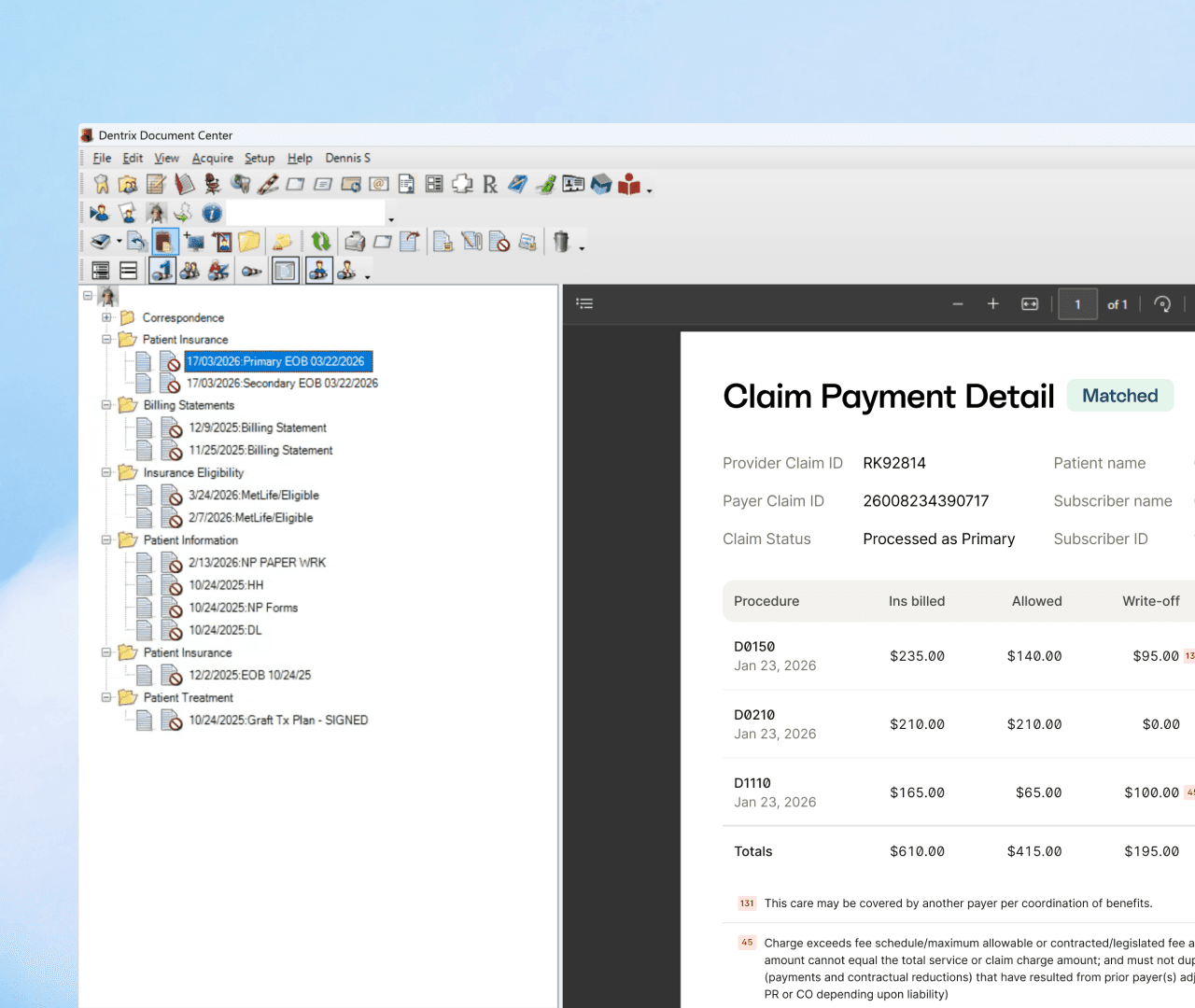Click the zoom out minus icon in viewer
This screenshot has height=1008, width=1195.
tap(958, 304)
